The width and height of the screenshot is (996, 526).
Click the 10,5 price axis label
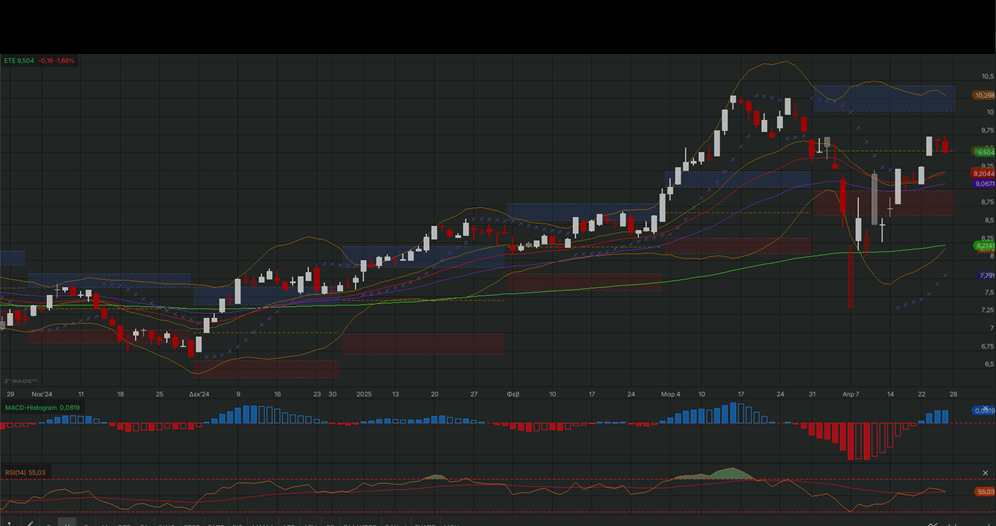[988, 76]
